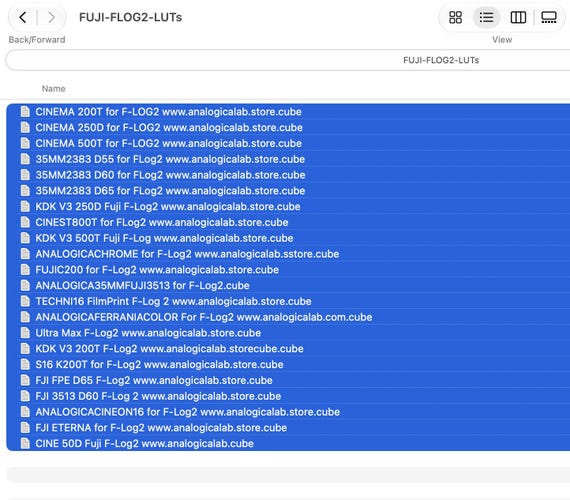Select S16 K200T for F-Log2 file
This screenshot has width=570, height=500.
point(288,364)
